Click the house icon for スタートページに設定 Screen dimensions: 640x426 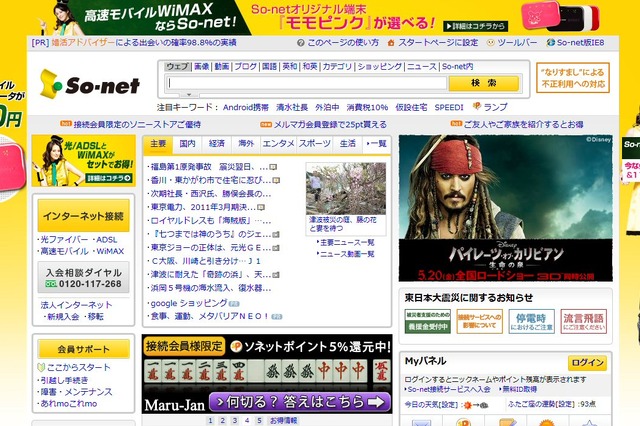point(391,42)
